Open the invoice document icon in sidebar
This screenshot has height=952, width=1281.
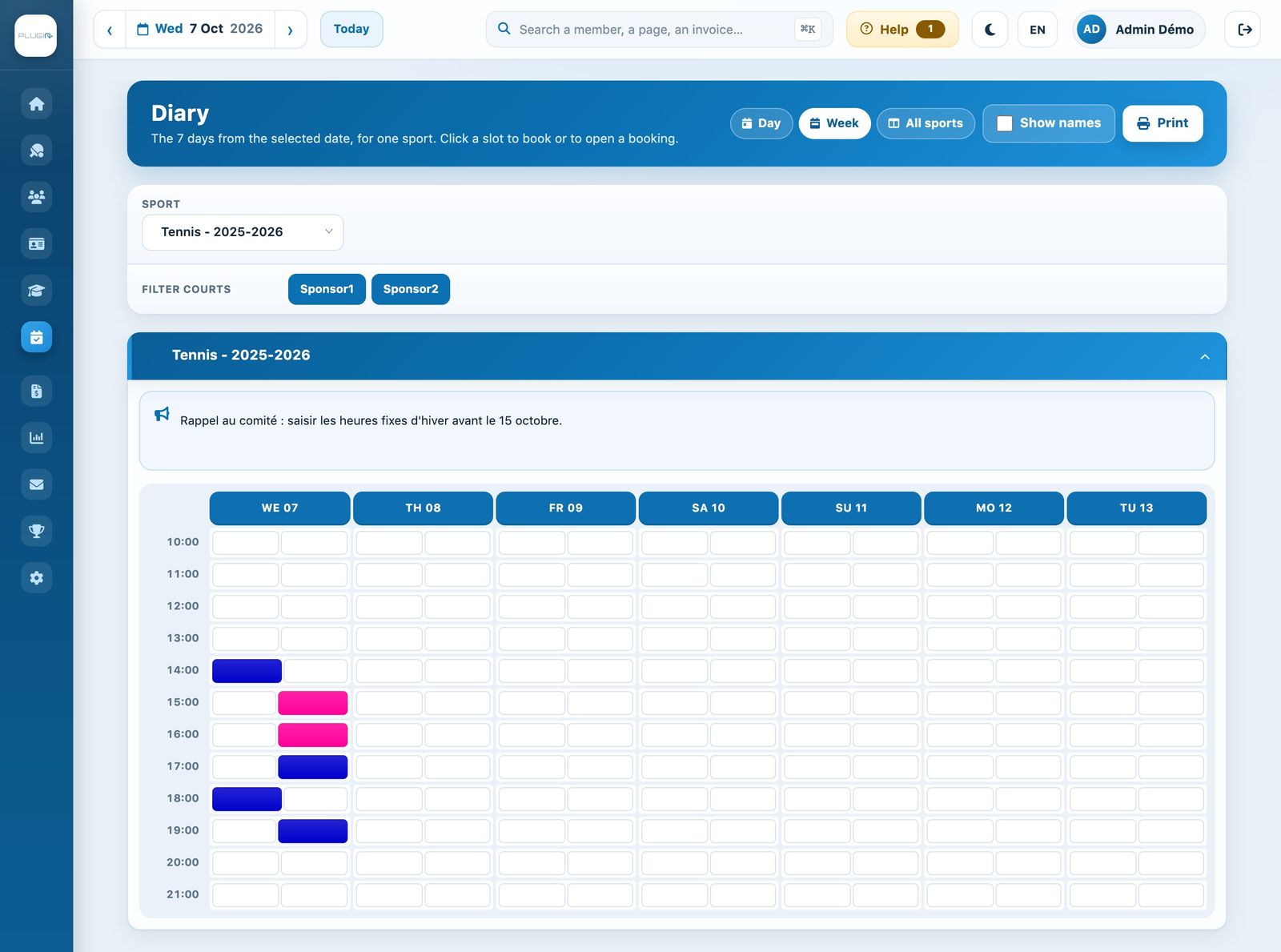click(x=36, y=392)
